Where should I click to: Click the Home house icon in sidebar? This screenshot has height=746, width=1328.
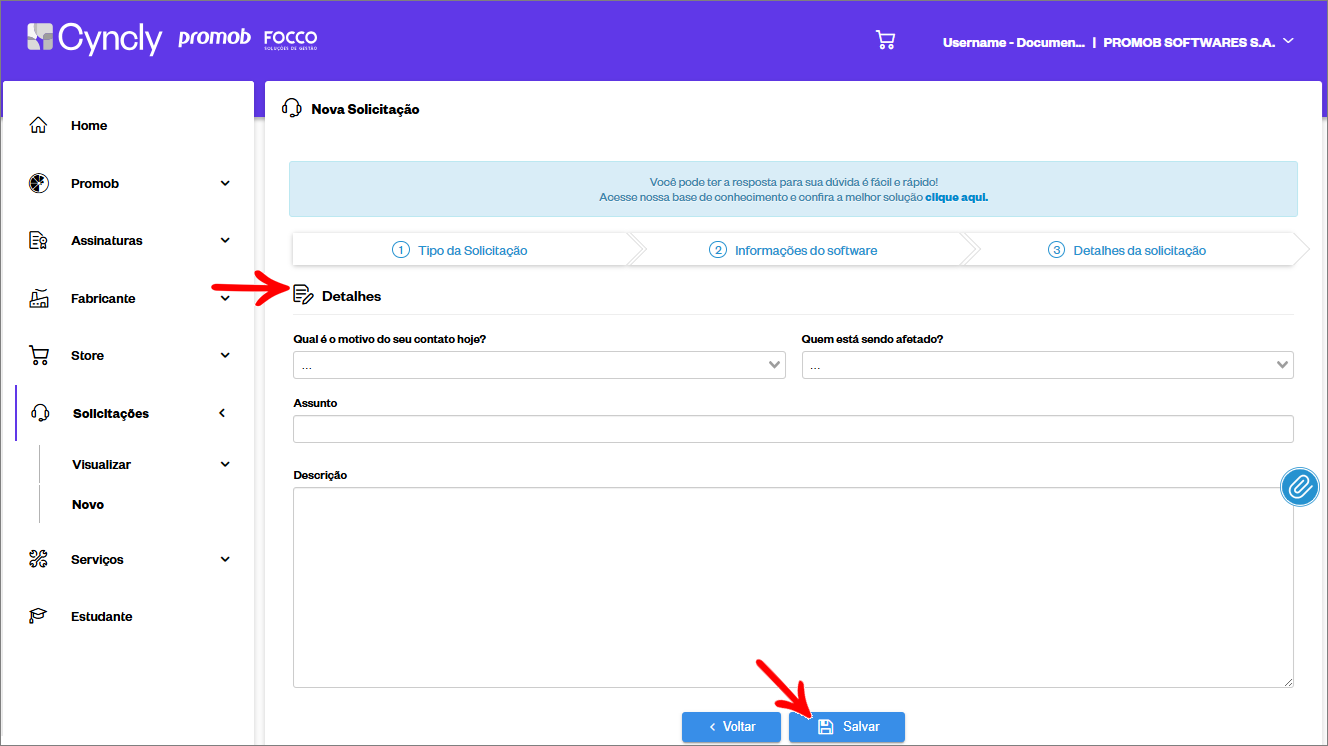click(38, 125)
